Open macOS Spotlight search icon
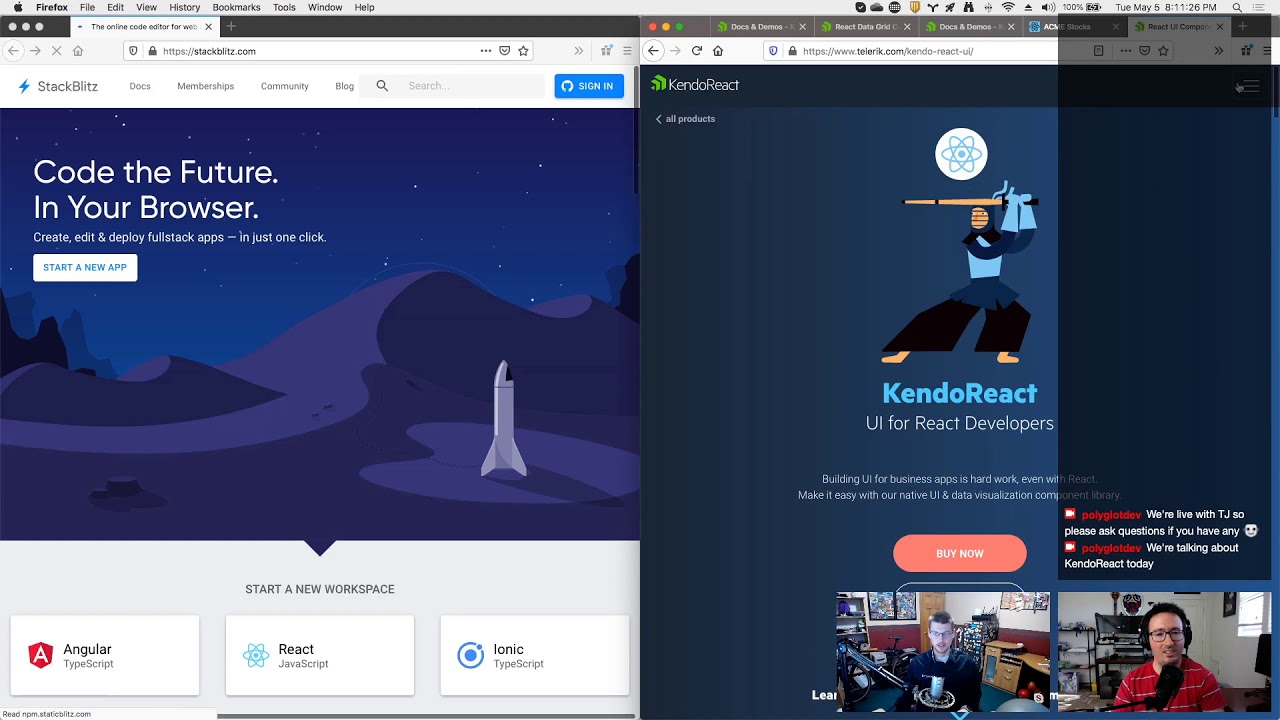This screenshot has height=720, width=1280. (1238, 7)
